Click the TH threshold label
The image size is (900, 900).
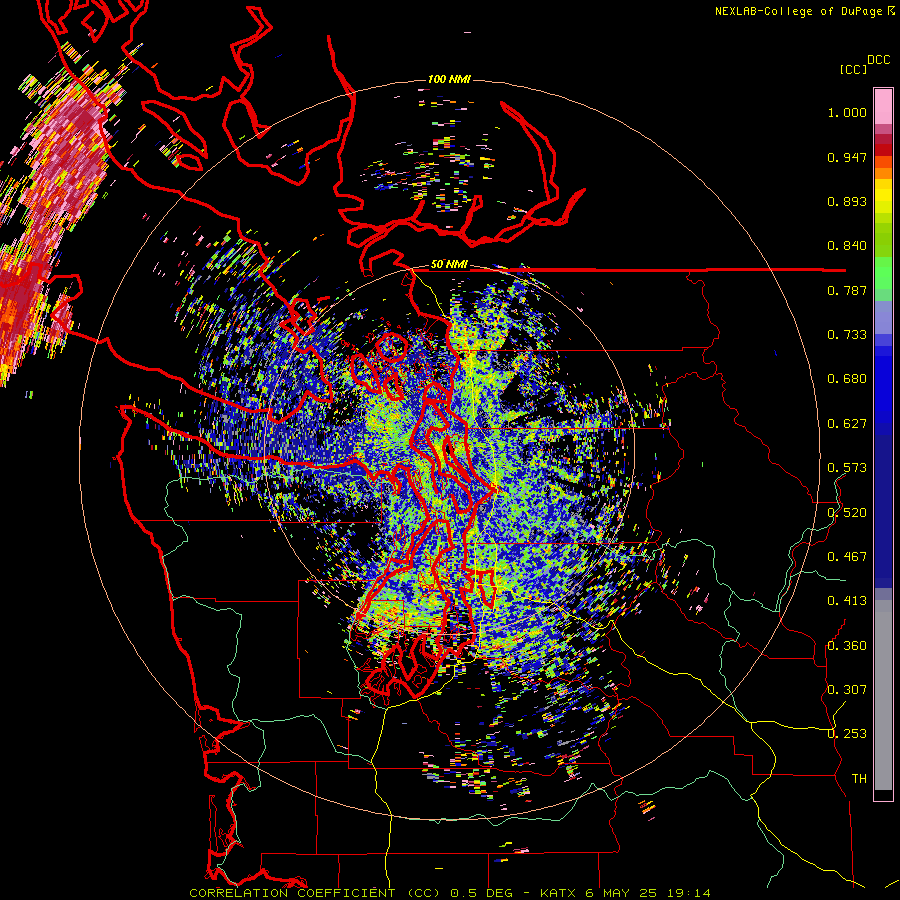pyautogui.click(x=859, y=779)
